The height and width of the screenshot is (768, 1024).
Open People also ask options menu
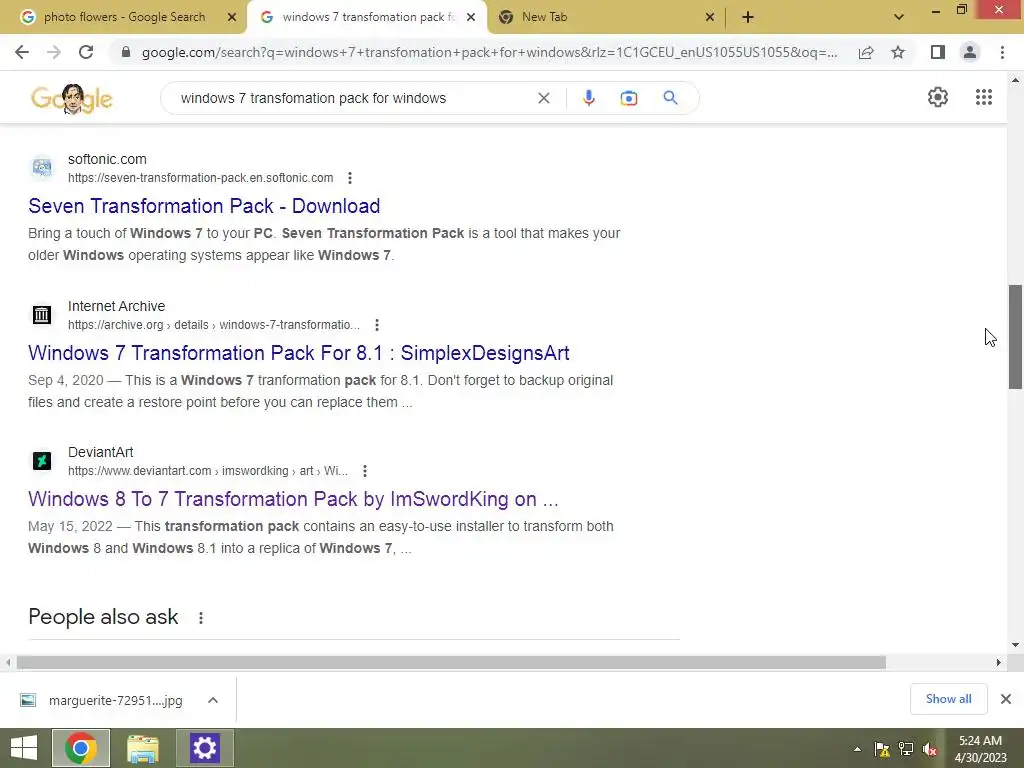pyautogui.click(x=201, y=618)
